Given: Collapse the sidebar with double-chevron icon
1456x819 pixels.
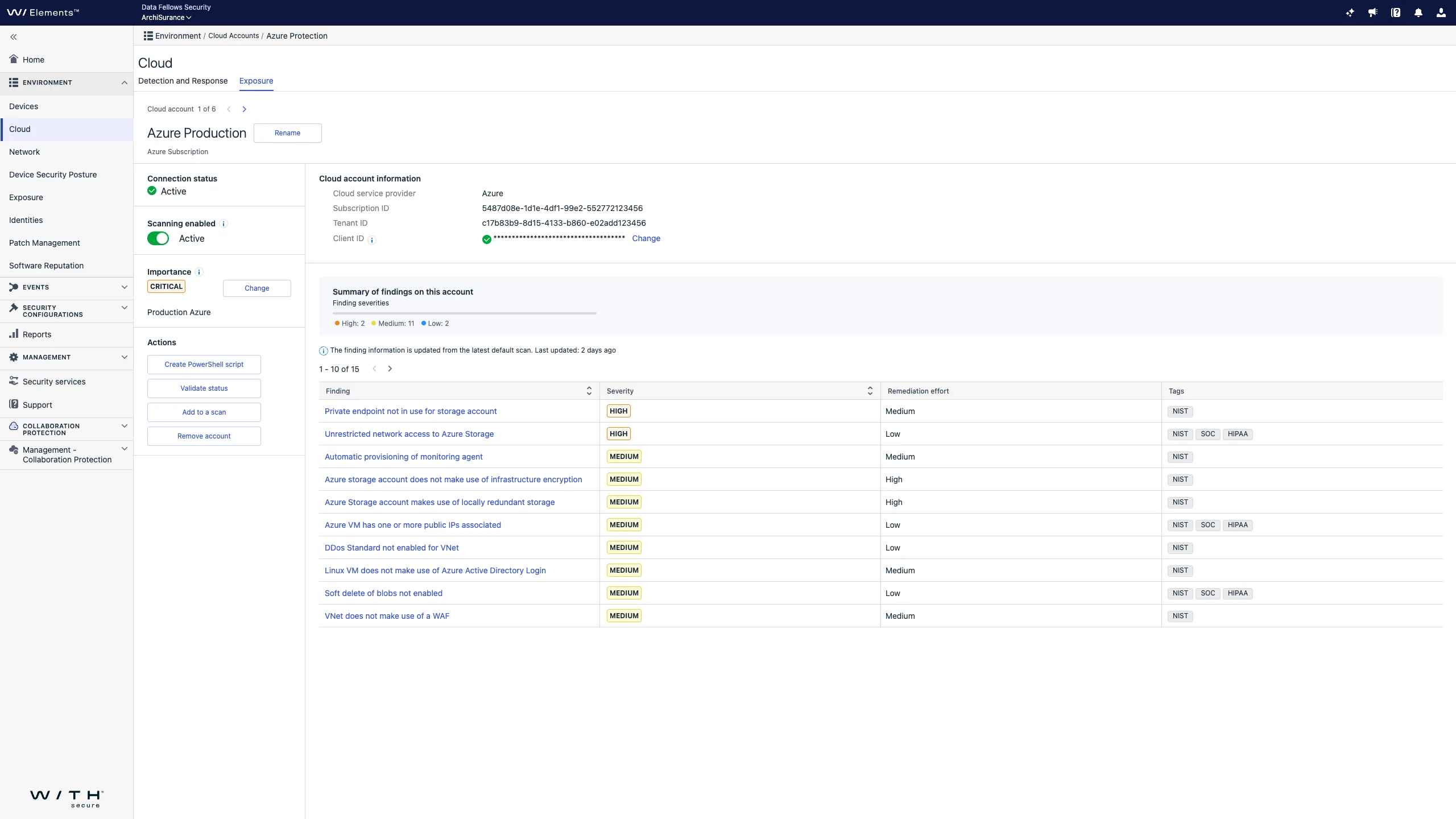Looking at the screenshot, I should [14, 37].
